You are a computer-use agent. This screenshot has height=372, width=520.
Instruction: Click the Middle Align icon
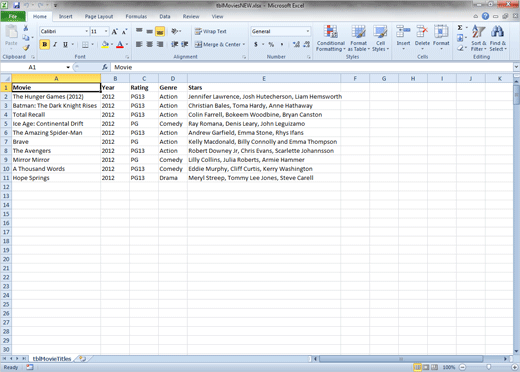(x=150, y=31)
